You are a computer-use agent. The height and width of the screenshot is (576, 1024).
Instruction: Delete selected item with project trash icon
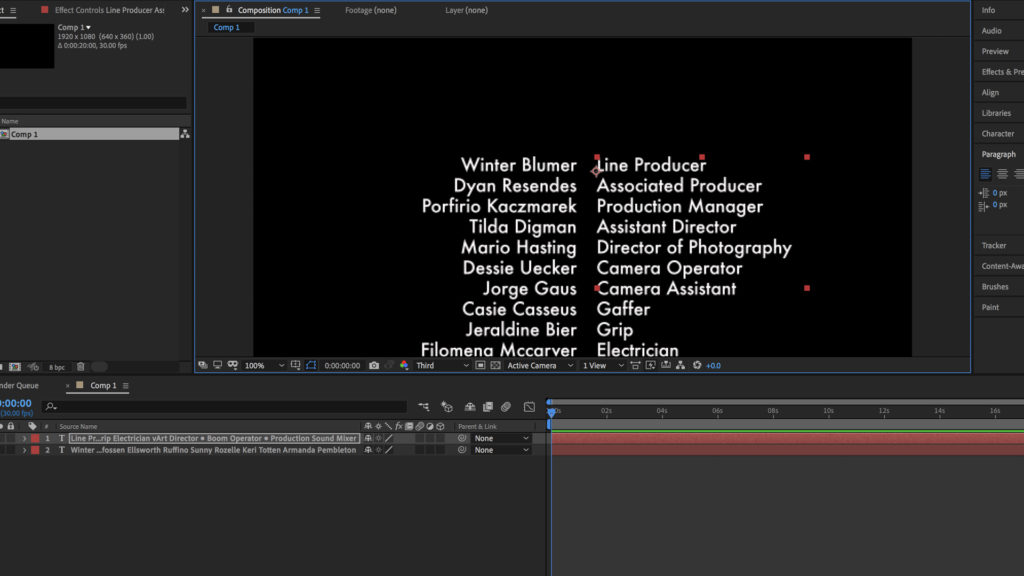point(81,367)
